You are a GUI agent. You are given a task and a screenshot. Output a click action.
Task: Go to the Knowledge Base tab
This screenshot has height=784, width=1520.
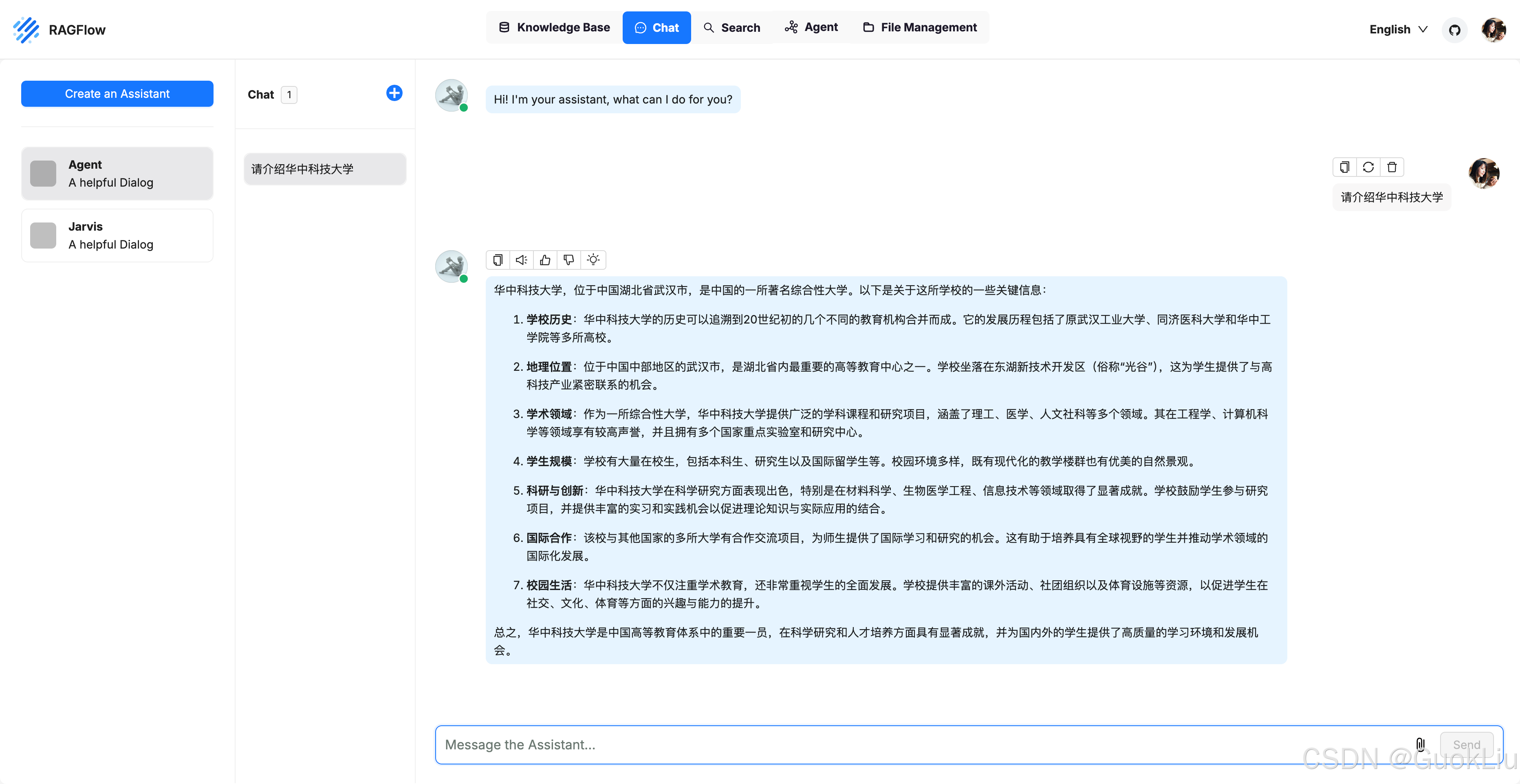click(554, 27)
